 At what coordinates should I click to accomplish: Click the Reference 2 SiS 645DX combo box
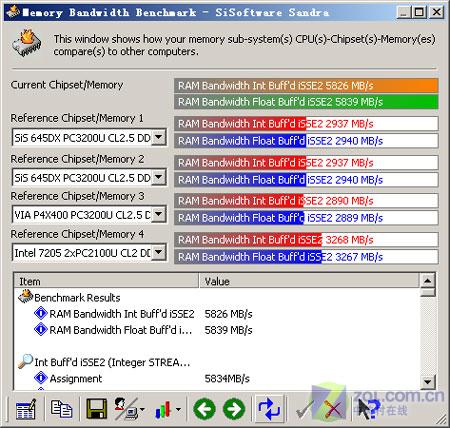tap(89, 177)
